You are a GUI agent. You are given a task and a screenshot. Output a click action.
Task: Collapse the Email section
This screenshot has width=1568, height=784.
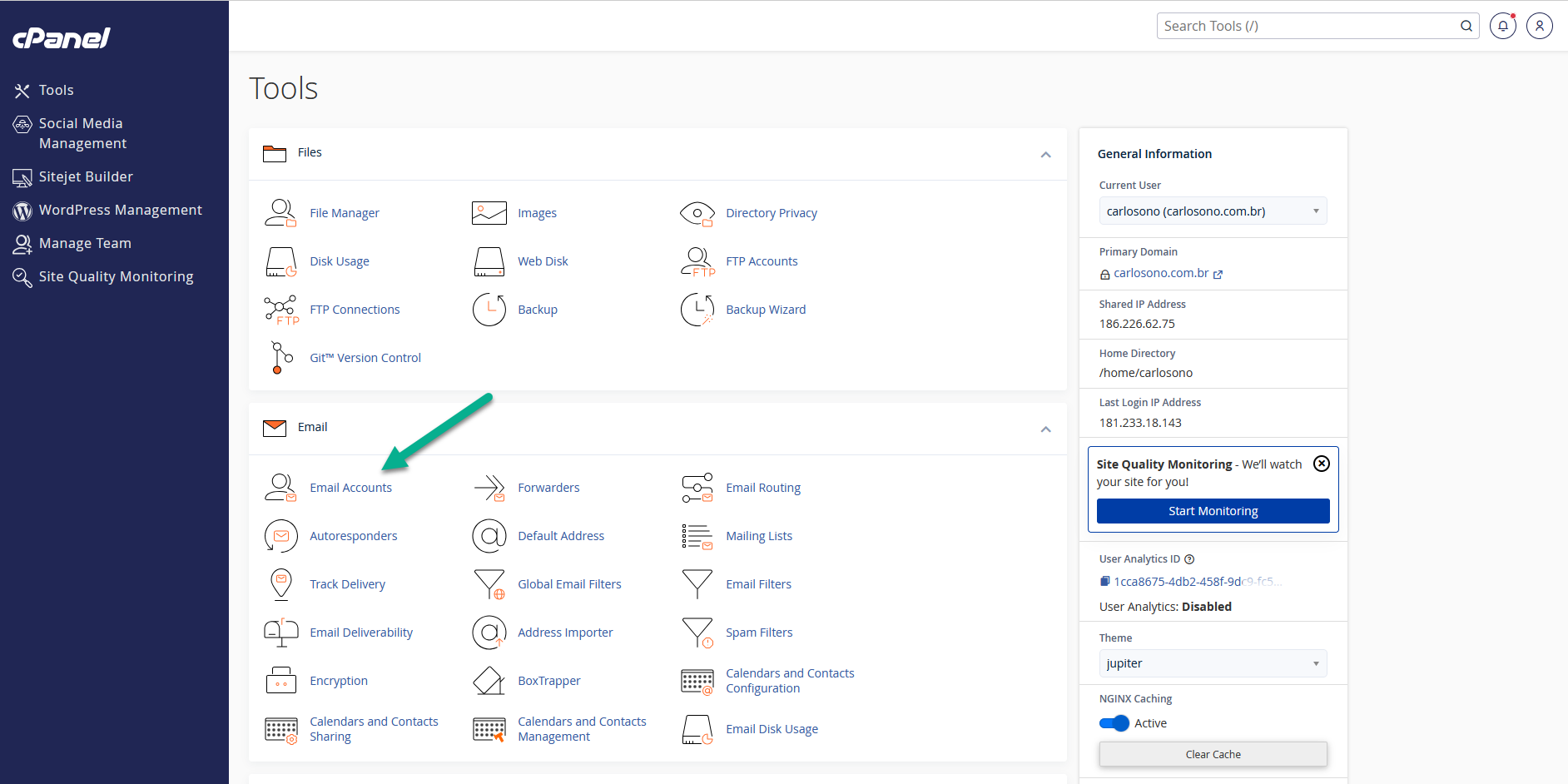click(x=1045, y=429)
